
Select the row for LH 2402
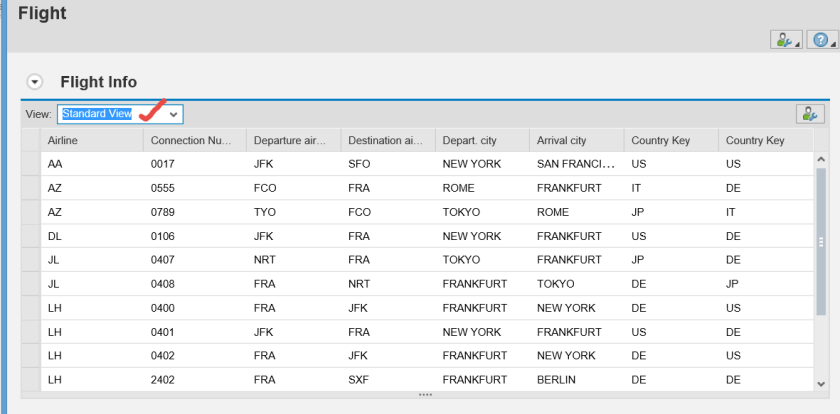(30, 381)
